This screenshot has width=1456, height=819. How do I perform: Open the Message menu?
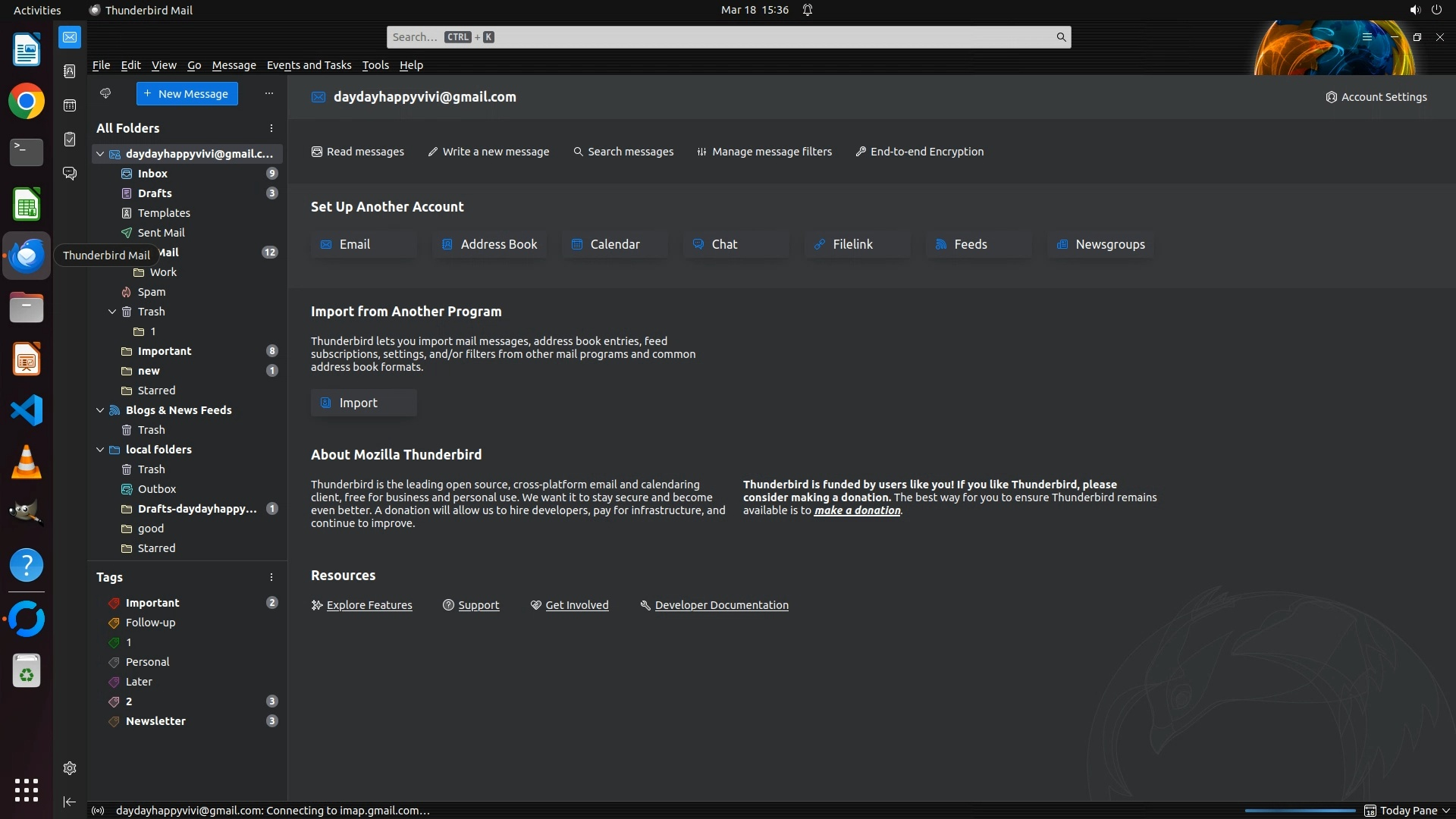coord(234,65)
